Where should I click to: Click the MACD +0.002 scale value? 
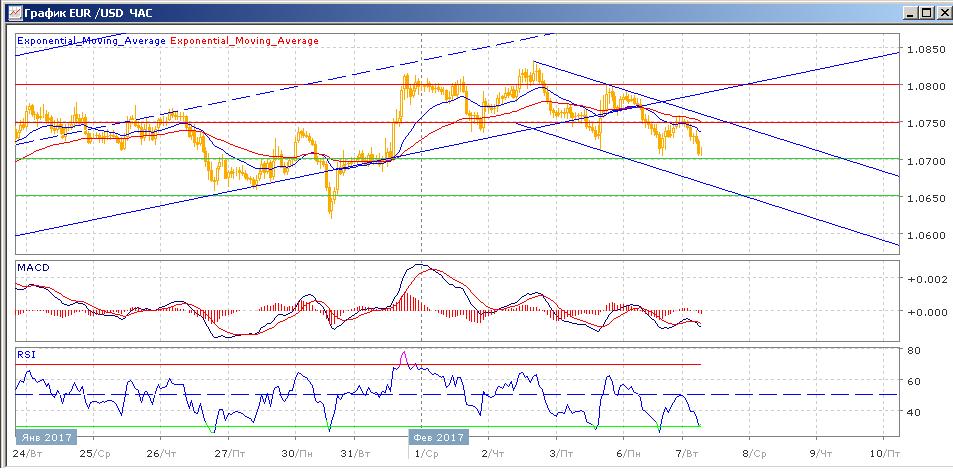(925, 280)
